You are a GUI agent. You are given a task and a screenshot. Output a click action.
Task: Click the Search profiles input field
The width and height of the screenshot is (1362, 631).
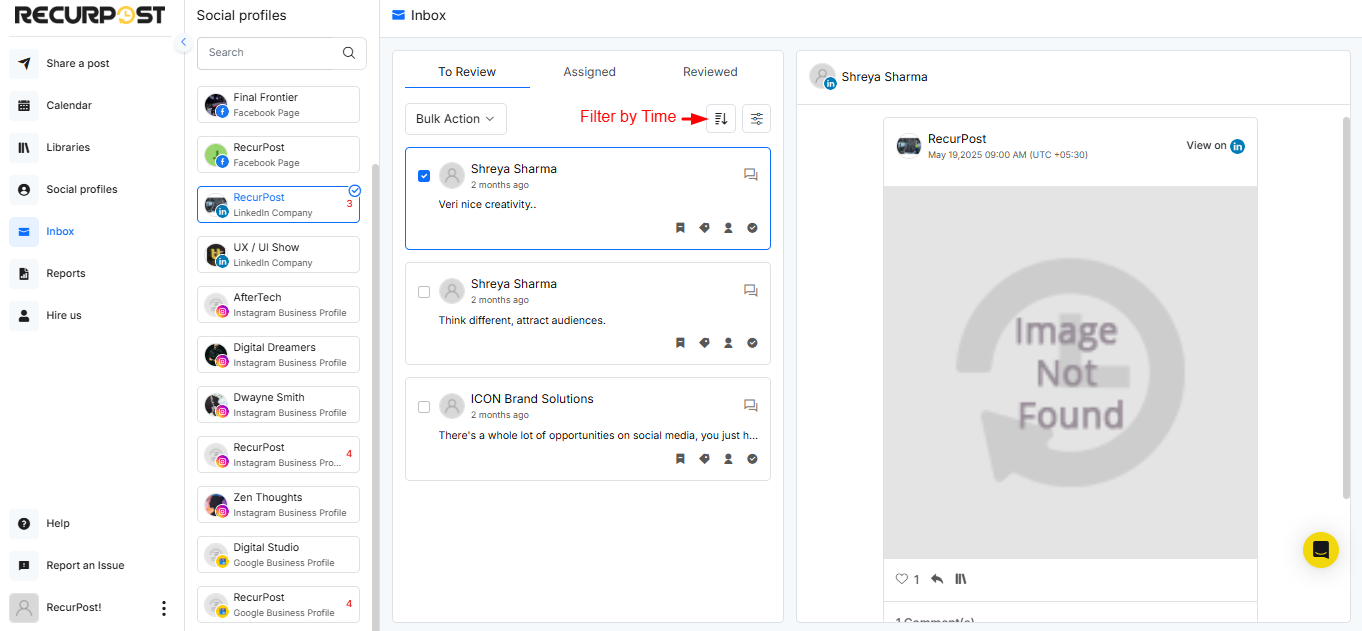click(x=281, y=53)
